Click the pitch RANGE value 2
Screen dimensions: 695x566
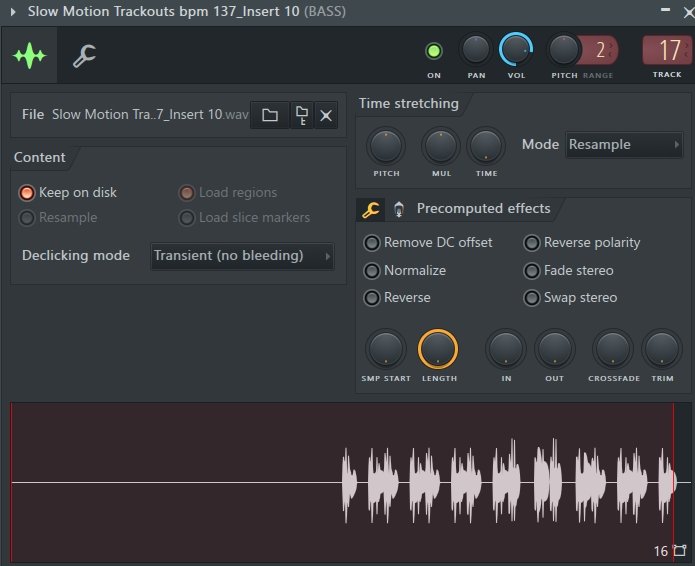600,50
